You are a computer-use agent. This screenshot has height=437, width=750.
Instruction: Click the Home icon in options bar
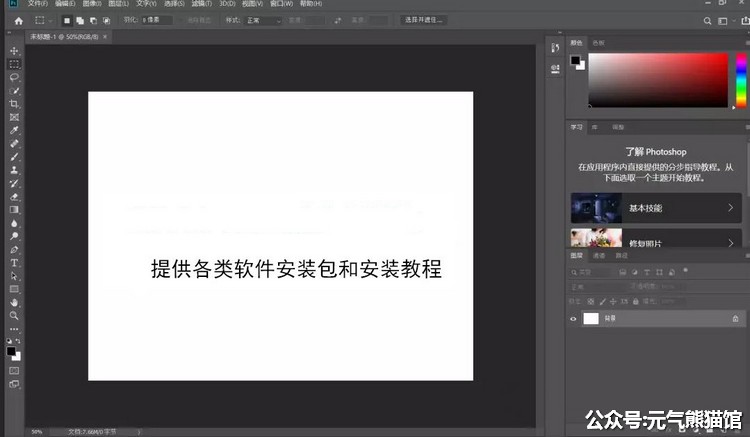pyautogui.click(x=18, y=20)
